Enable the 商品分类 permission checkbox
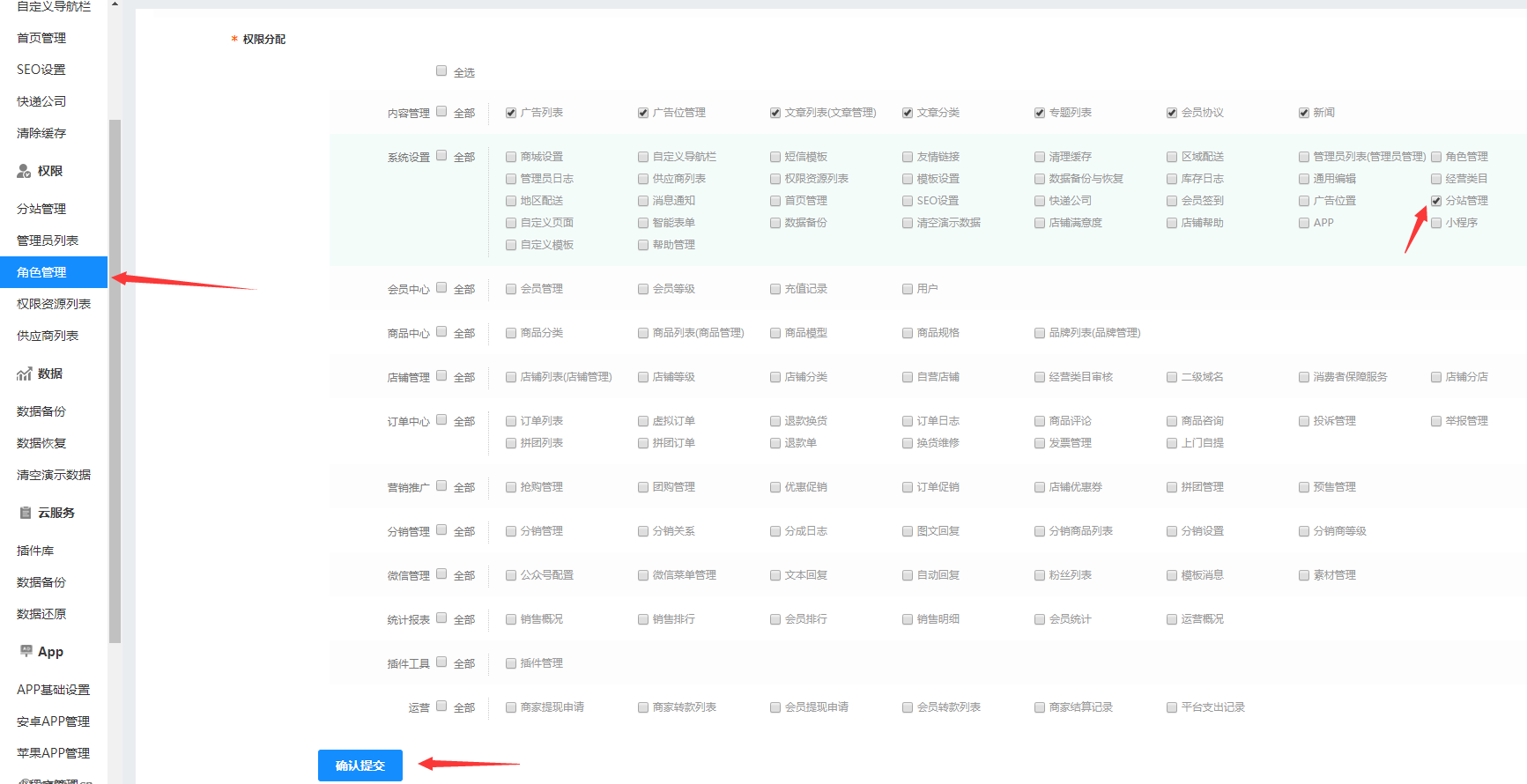Viewport: 1527px width, 784px height. pos(511,333)
